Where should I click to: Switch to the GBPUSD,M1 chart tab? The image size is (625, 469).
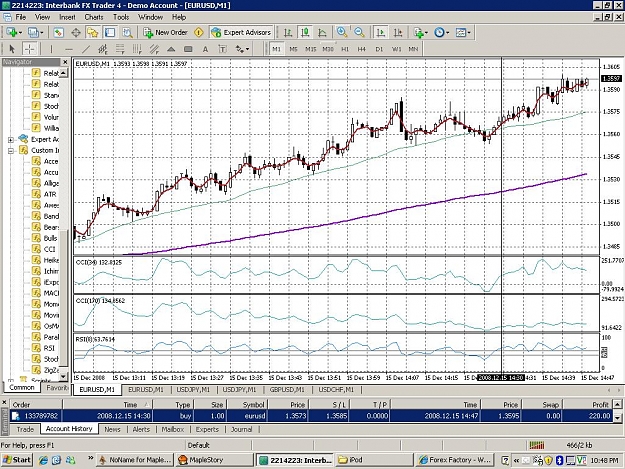tap(287, 389)
